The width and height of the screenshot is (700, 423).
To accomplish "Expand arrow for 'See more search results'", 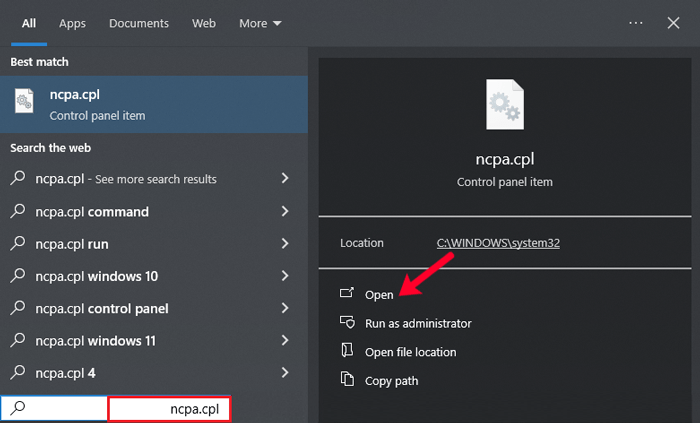I will 285,178.
